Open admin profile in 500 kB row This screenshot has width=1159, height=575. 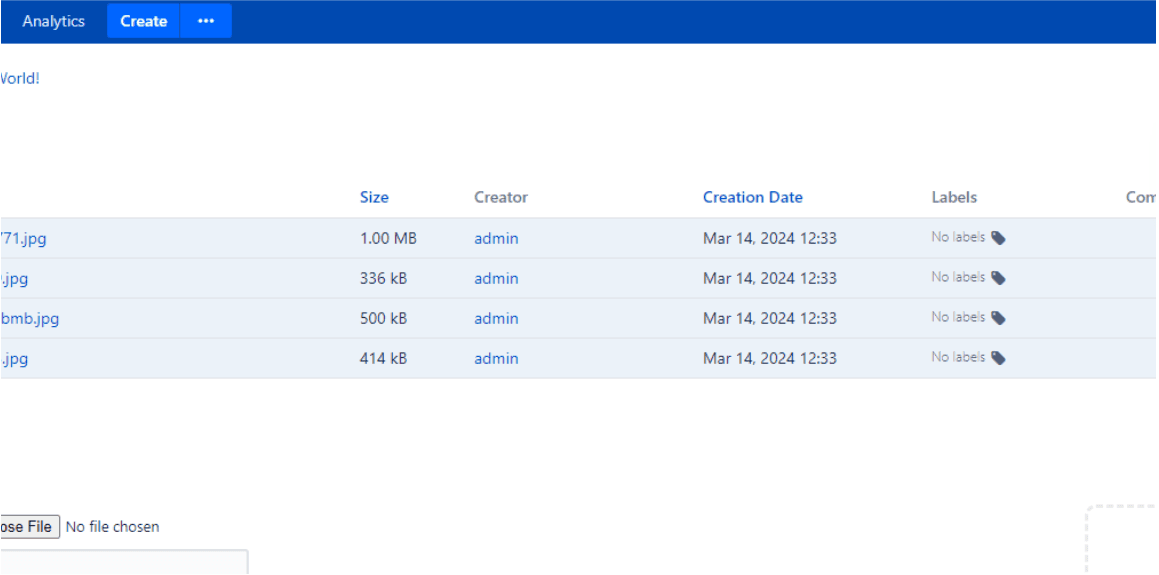click(x=496, y=319)
